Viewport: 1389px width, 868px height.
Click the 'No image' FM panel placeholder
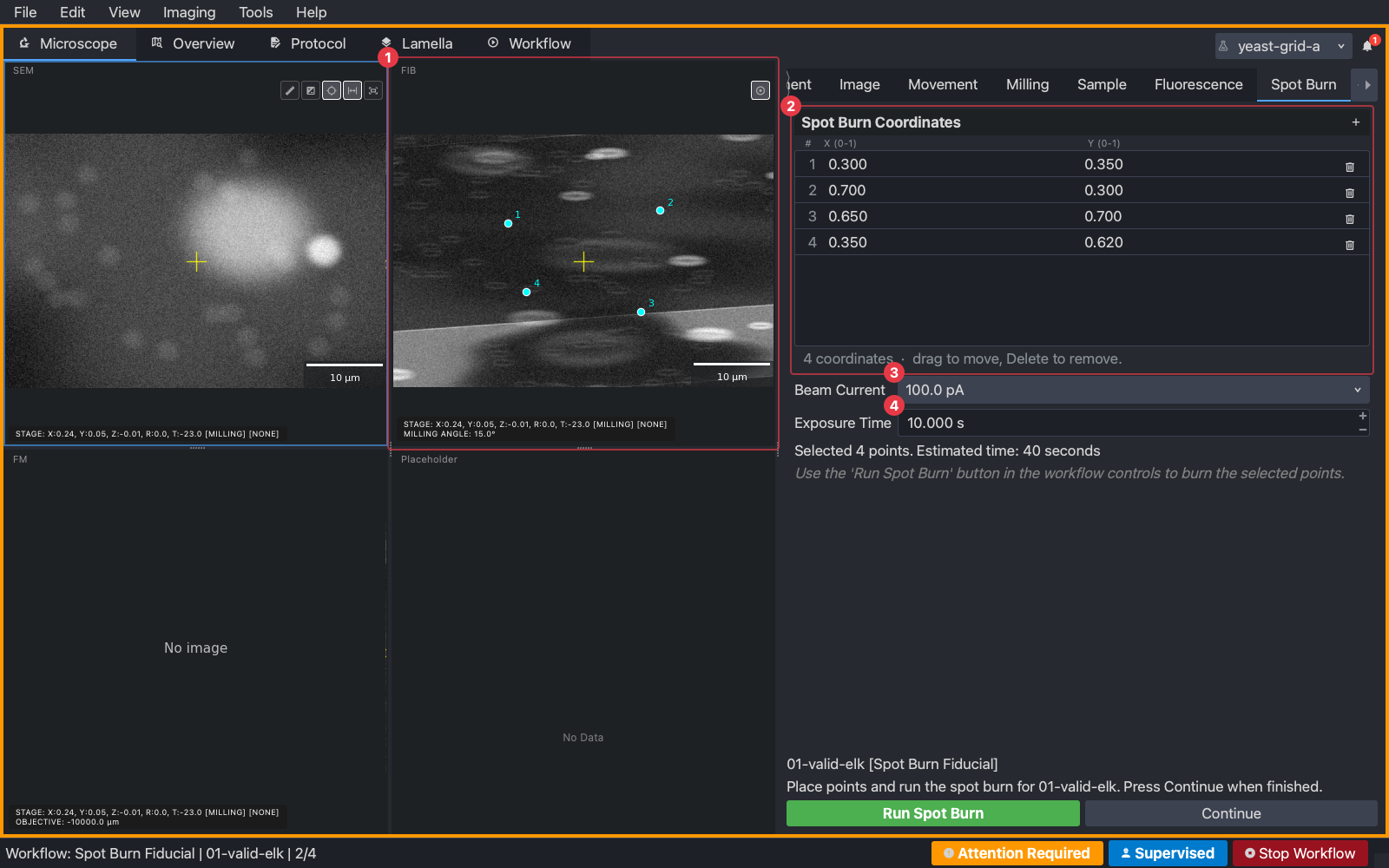[195, 648]
